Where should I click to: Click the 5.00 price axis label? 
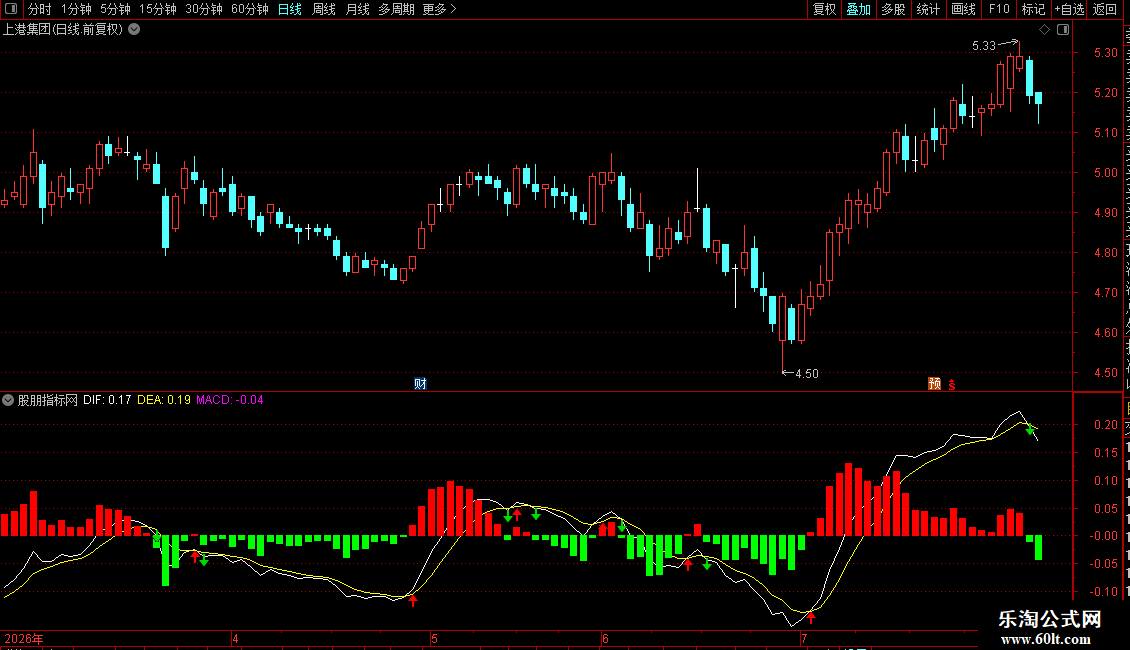(1105, 172)
